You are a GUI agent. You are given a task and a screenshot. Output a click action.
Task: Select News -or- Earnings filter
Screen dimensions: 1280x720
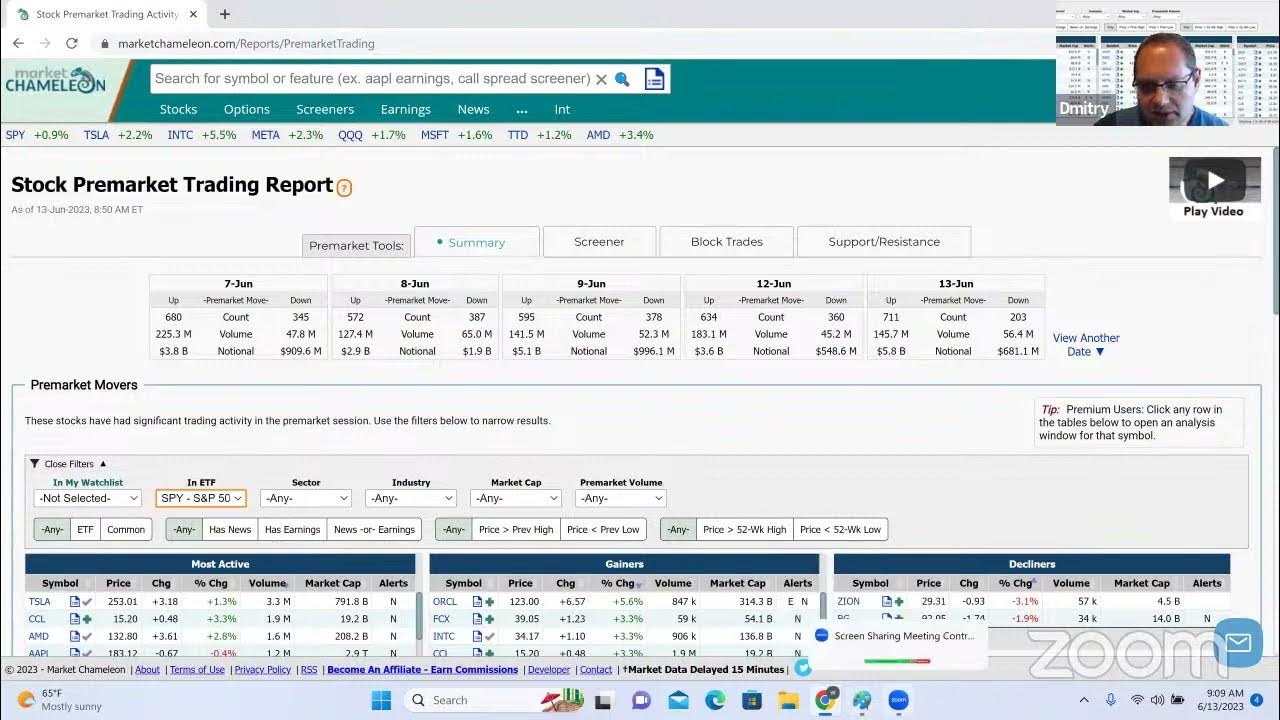(374, 529)
